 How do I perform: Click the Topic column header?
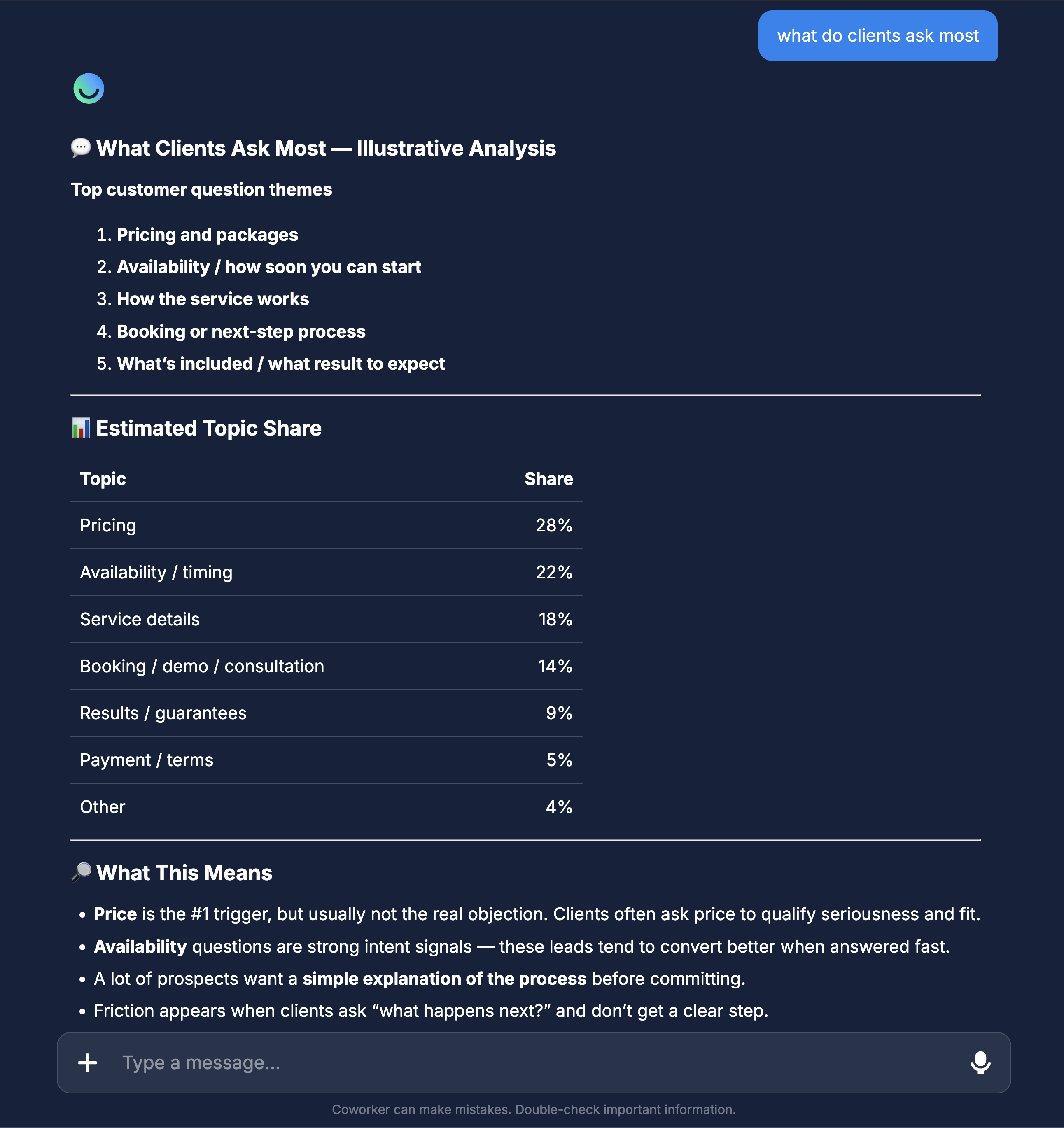[103, 479]
